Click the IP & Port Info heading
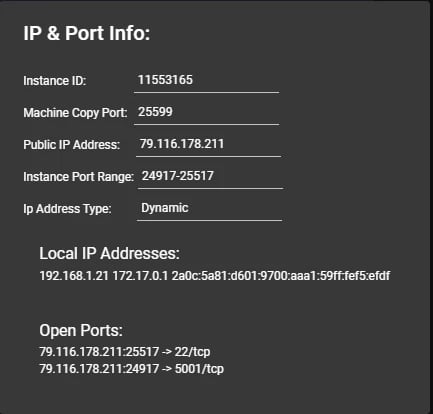The height and width of the screenshot is (414, 433). click(x=87, y=33)
